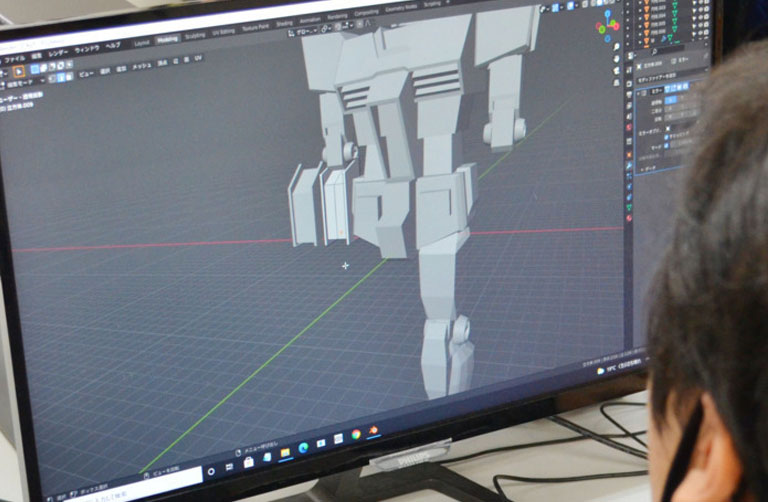Screen dimensions: 768x502
Task: Click the ビュー (View) header button
Action: 87,72
